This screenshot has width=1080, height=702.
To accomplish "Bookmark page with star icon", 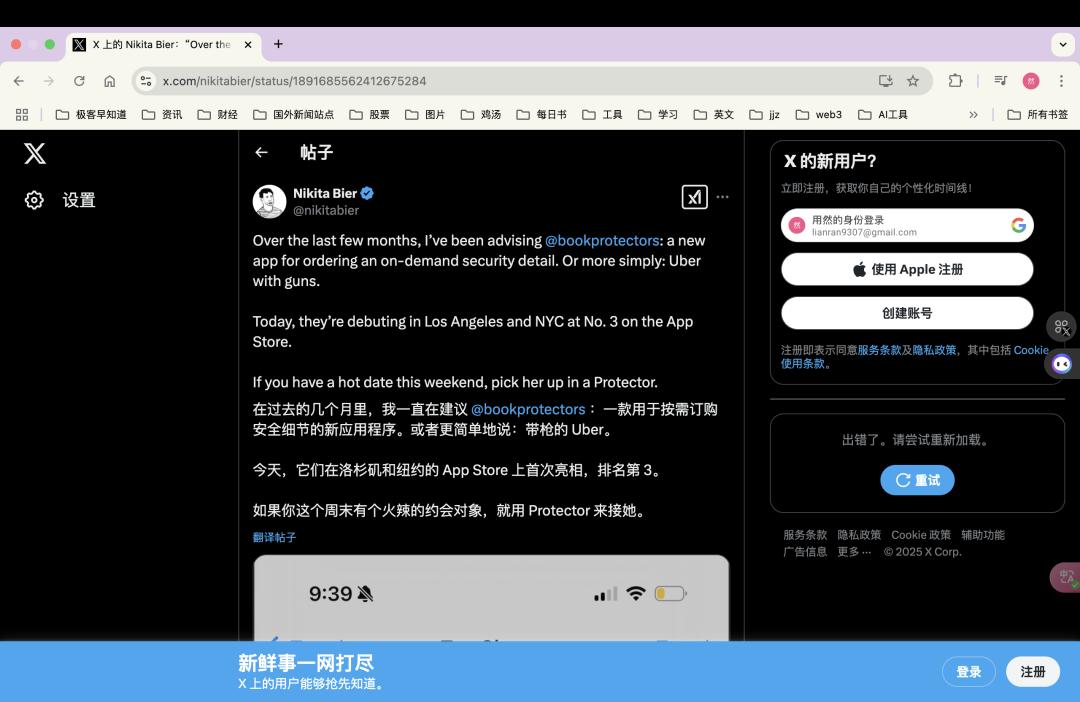I will pos(913,81).
